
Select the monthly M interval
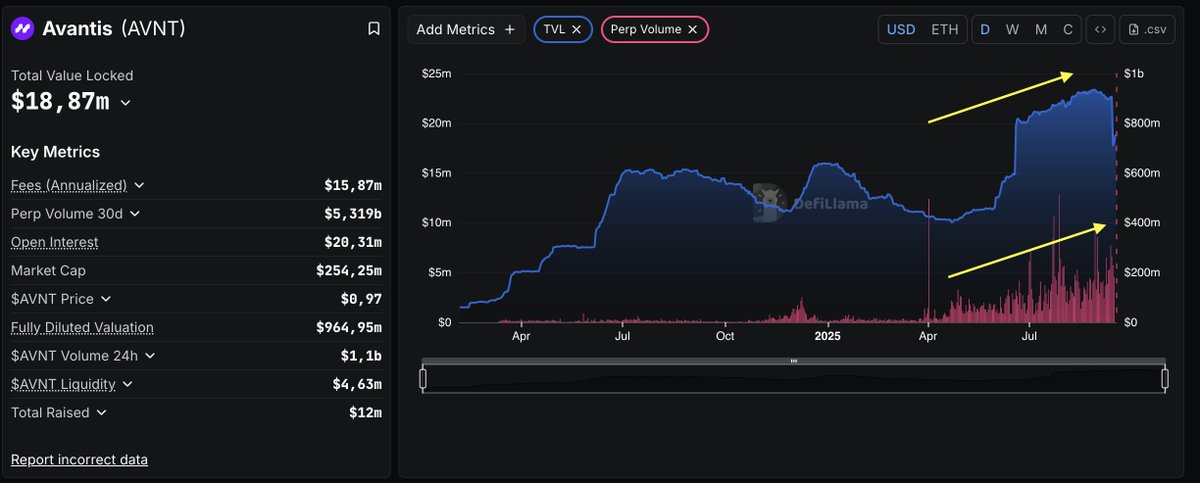1041,29
